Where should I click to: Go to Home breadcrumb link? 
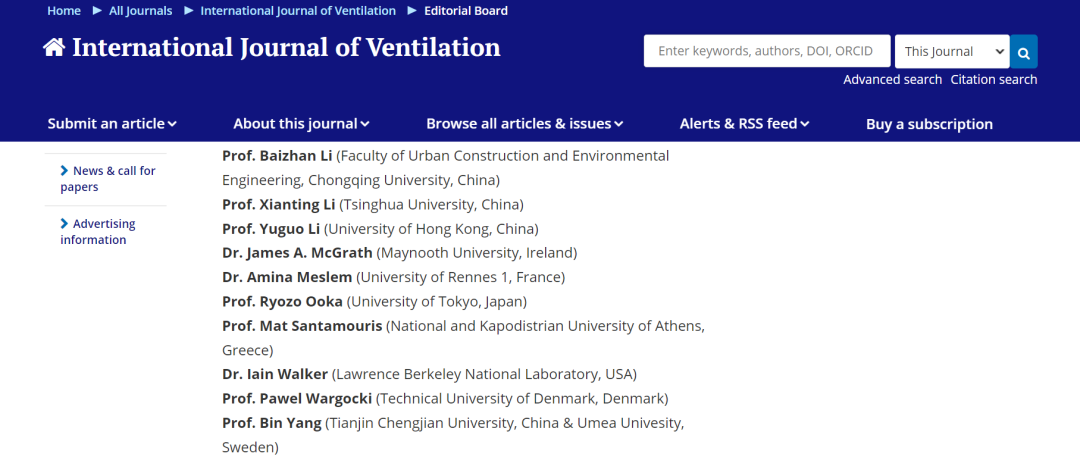pos(64,11)
